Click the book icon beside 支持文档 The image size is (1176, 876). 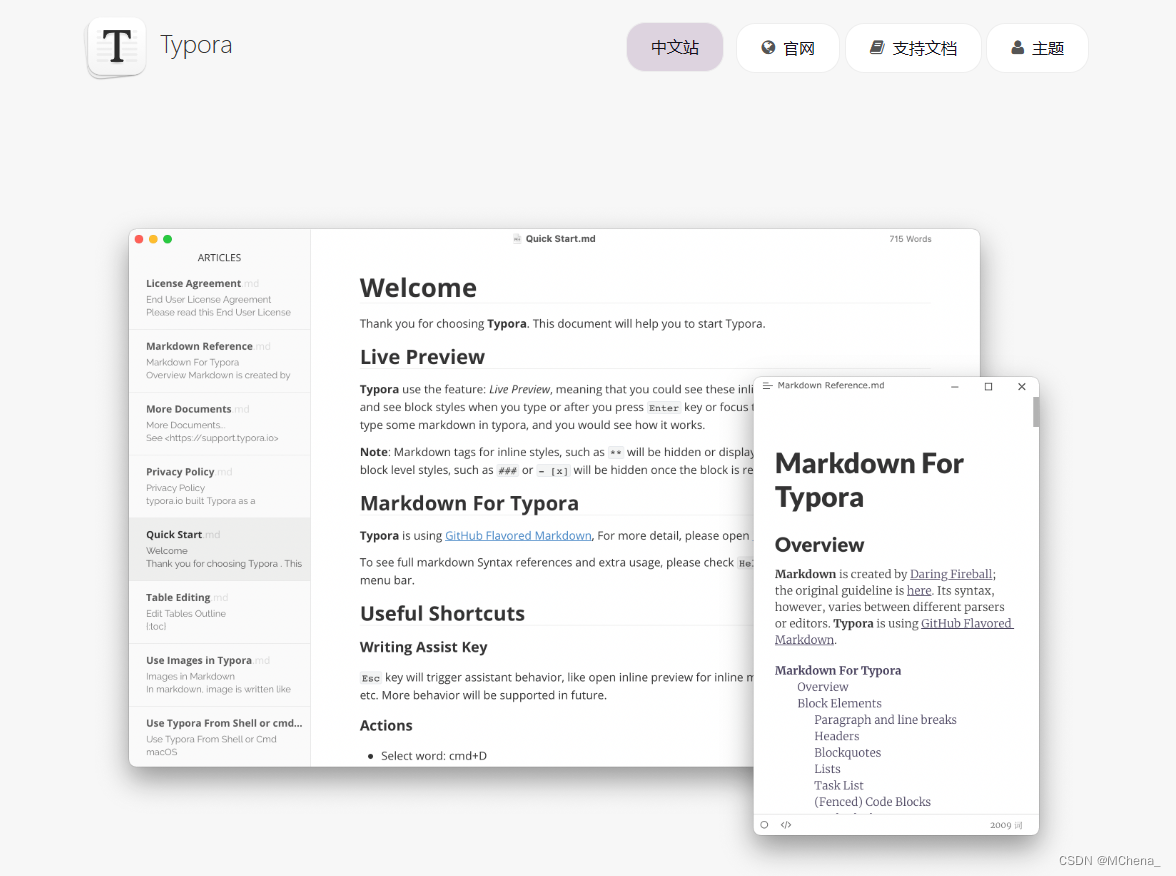(877, 47)
